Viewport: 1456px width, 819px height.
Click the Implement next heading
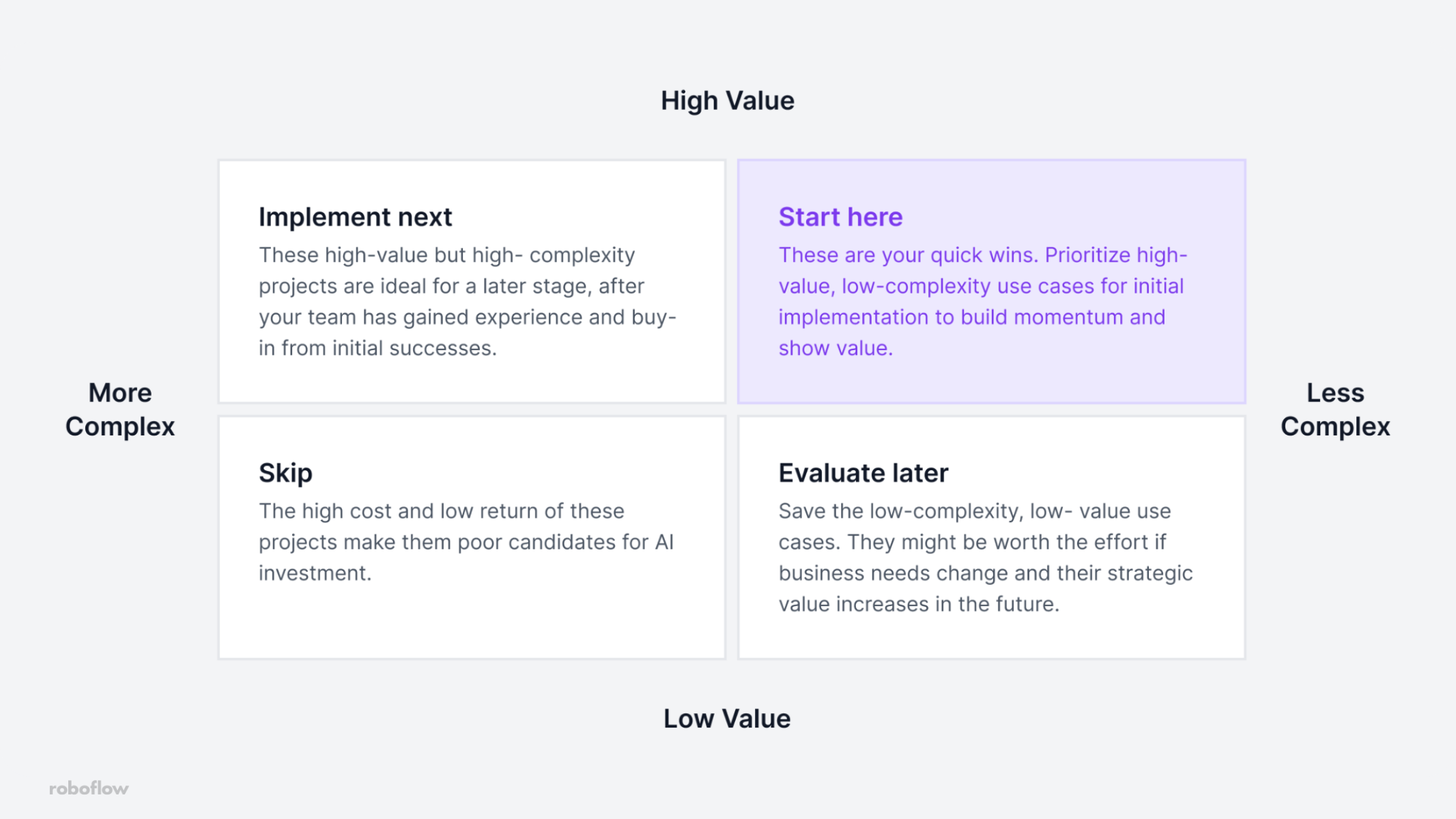(355, 217)
